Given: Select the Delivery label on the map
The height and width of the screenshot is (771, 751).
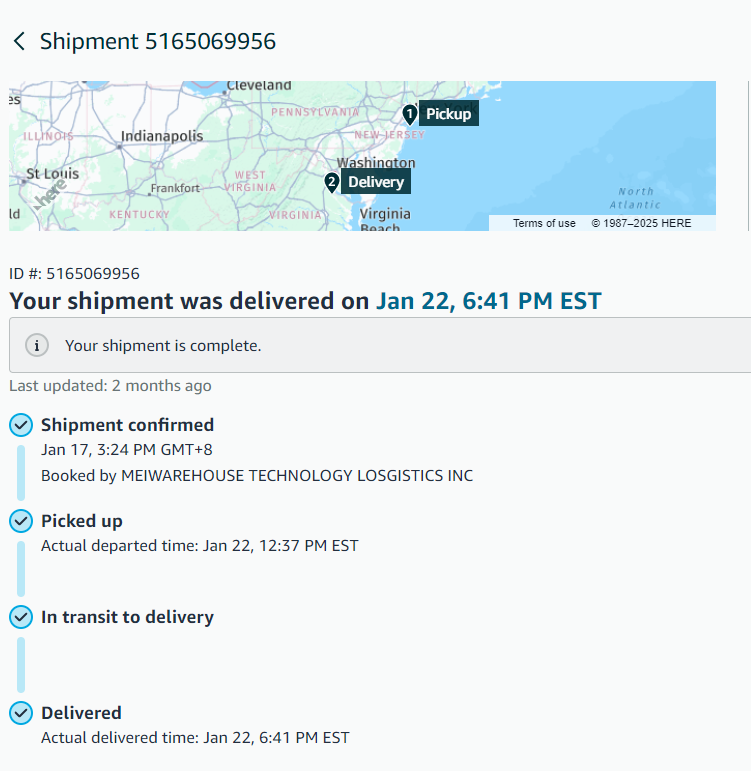Looking at the screenshot, I should coord(376,182).
